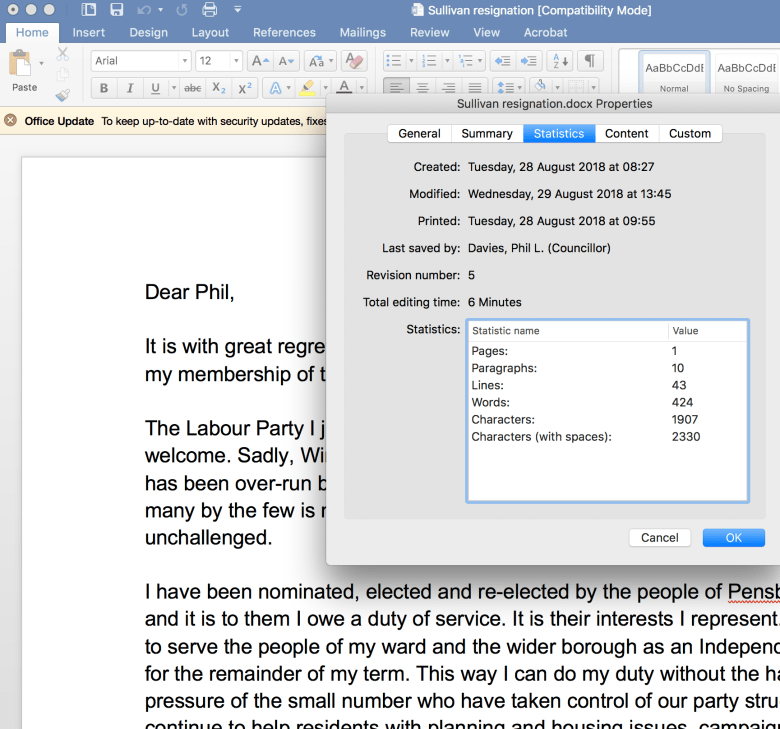Image resolution: width=780 pixels, height=729 pixels.
Task: Click the Undo arrow icon
Action: click(x=144, y=9)
